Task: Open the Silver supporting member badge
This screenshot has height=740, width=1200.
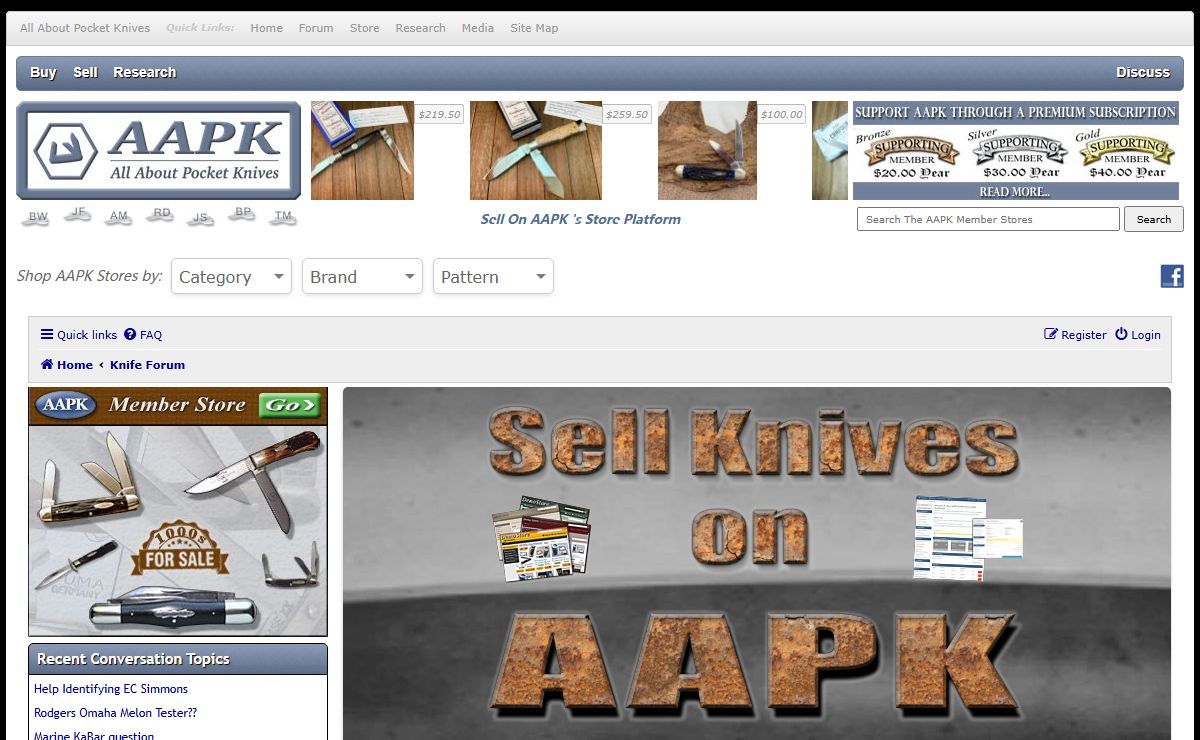Action: pos(1019,154)
